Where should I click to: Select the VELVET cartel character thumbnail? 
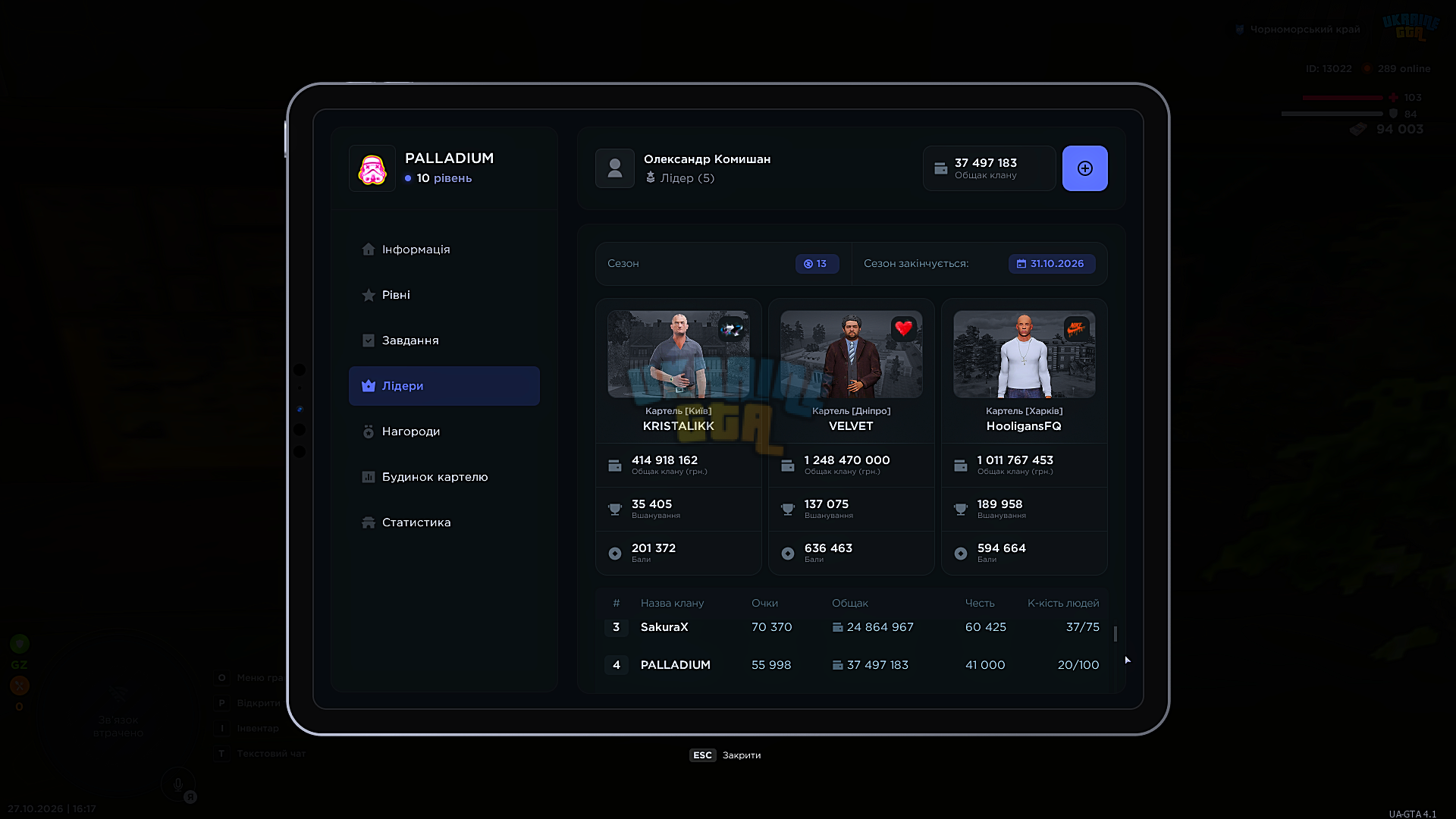coord(851,354)
